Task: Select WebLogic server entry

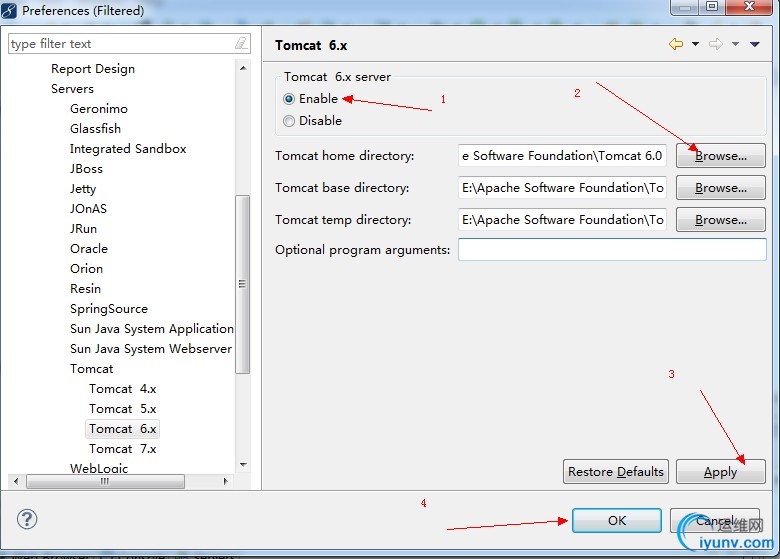Action: click(99, 468)
